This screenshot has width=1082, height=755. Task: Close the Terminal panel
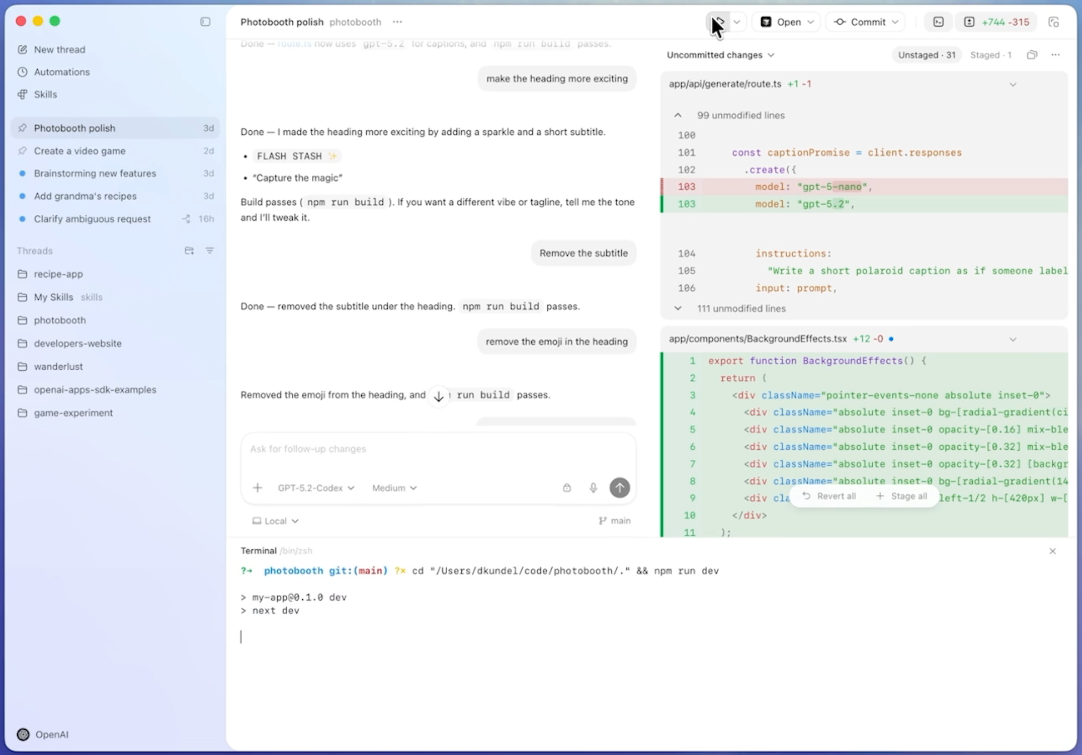pyautogui.click(x=1052, y=551)
